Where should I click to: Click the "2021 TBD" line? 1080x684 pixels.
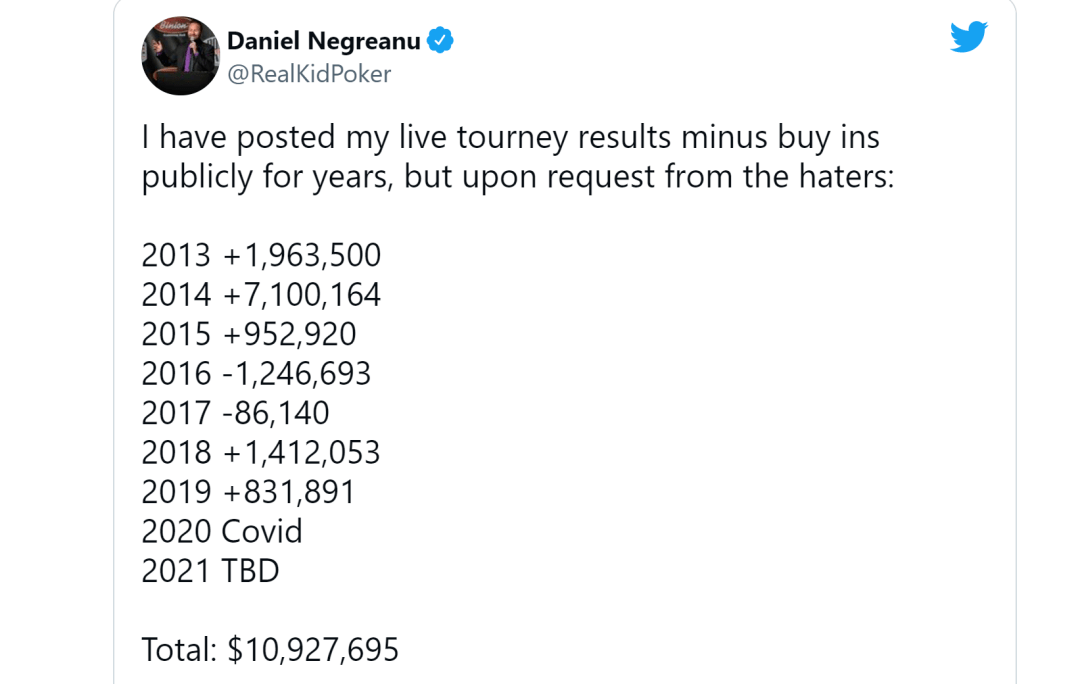(x=210, y=571)
